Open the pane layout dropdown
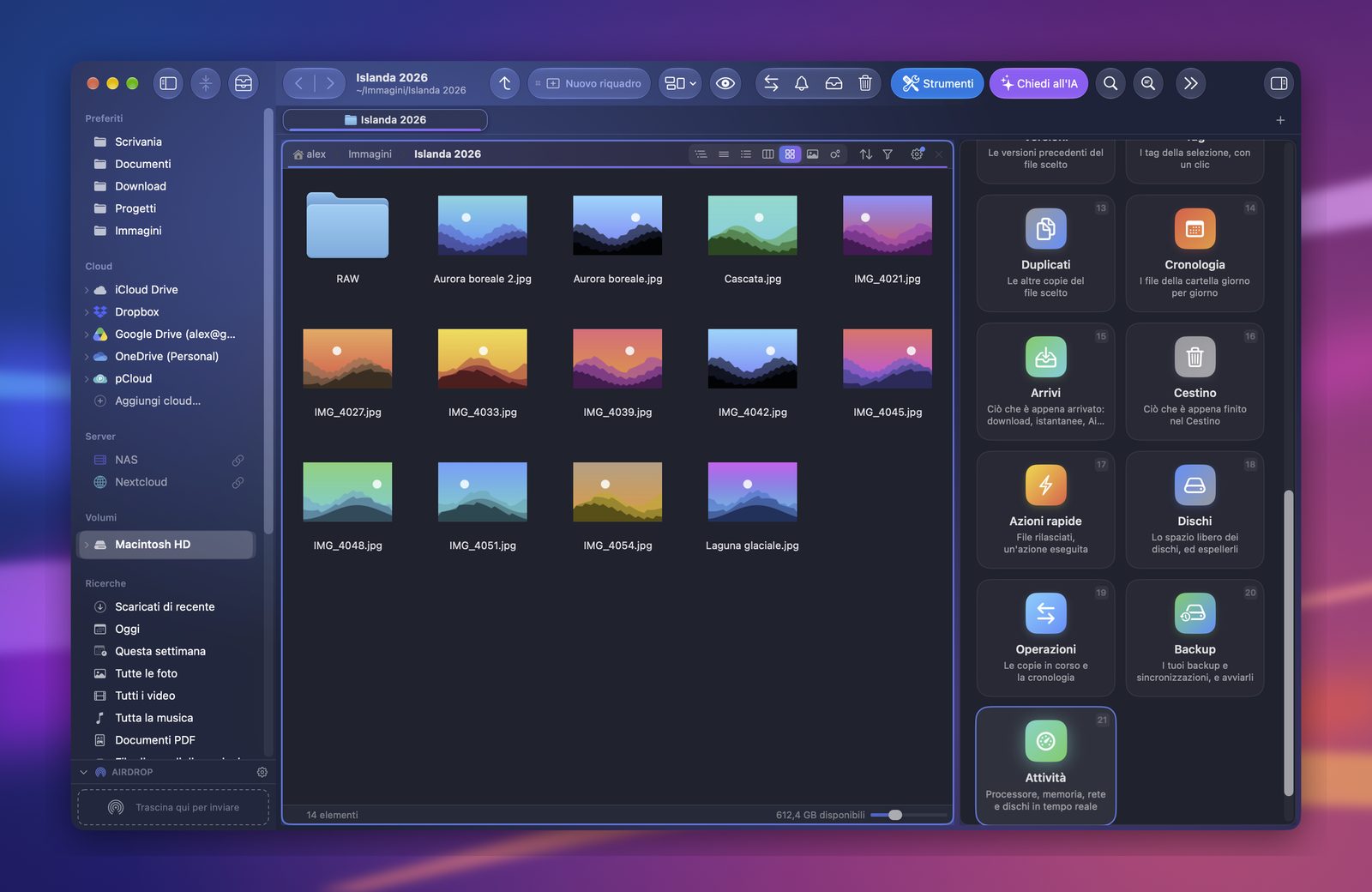The image size is (1372, 892). coord(681,83)
